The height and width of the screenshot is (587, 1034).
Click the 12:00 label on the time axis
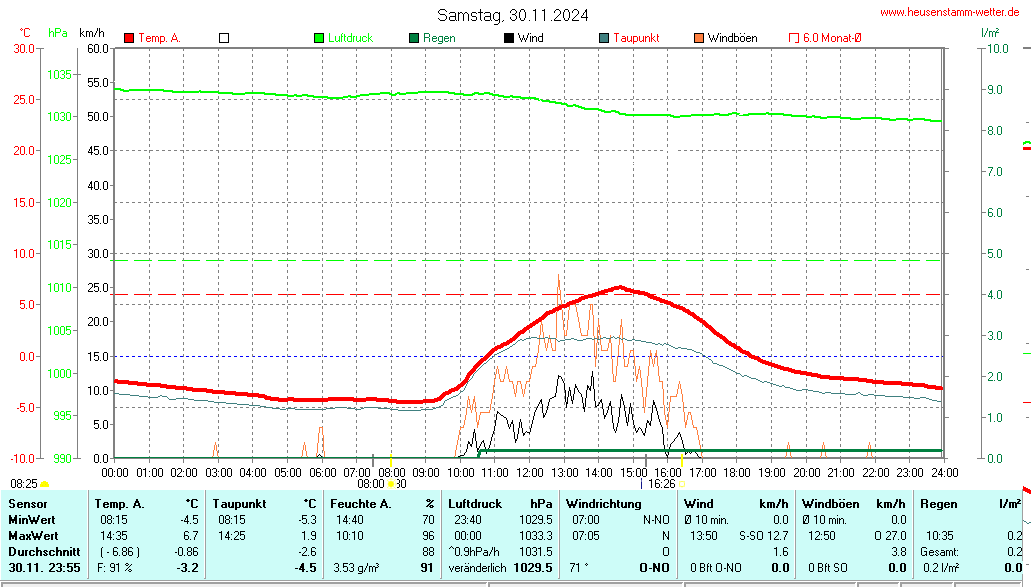529,472
